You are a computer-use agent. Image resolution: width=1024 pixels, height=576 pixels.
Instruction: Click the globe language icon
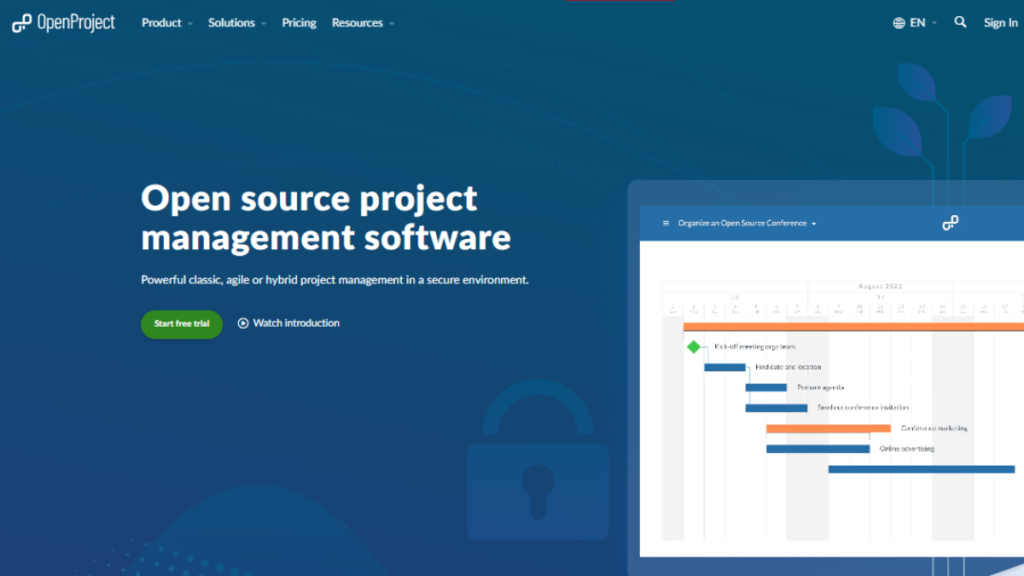coord(897,21)
